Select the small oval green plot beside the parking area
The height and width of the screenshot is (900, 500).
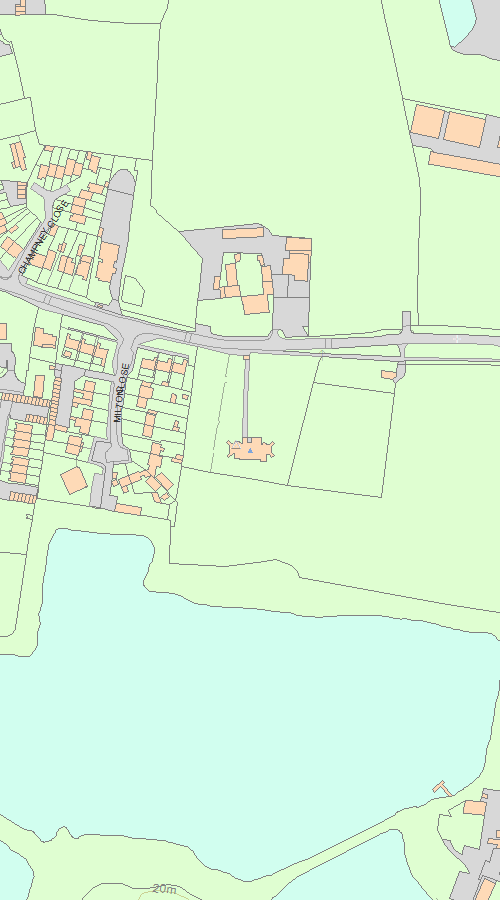point(133,291)
